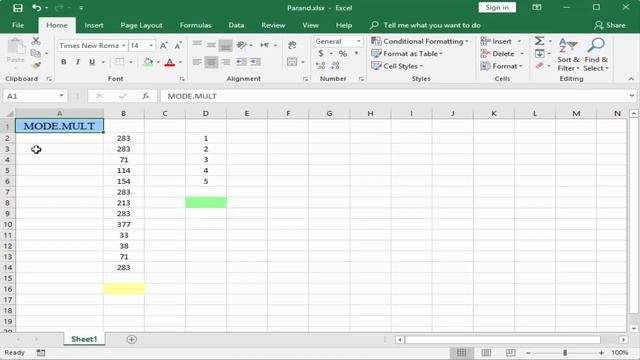Toggle Align Left
Viewport: 640px width, 360px height.
197,62
